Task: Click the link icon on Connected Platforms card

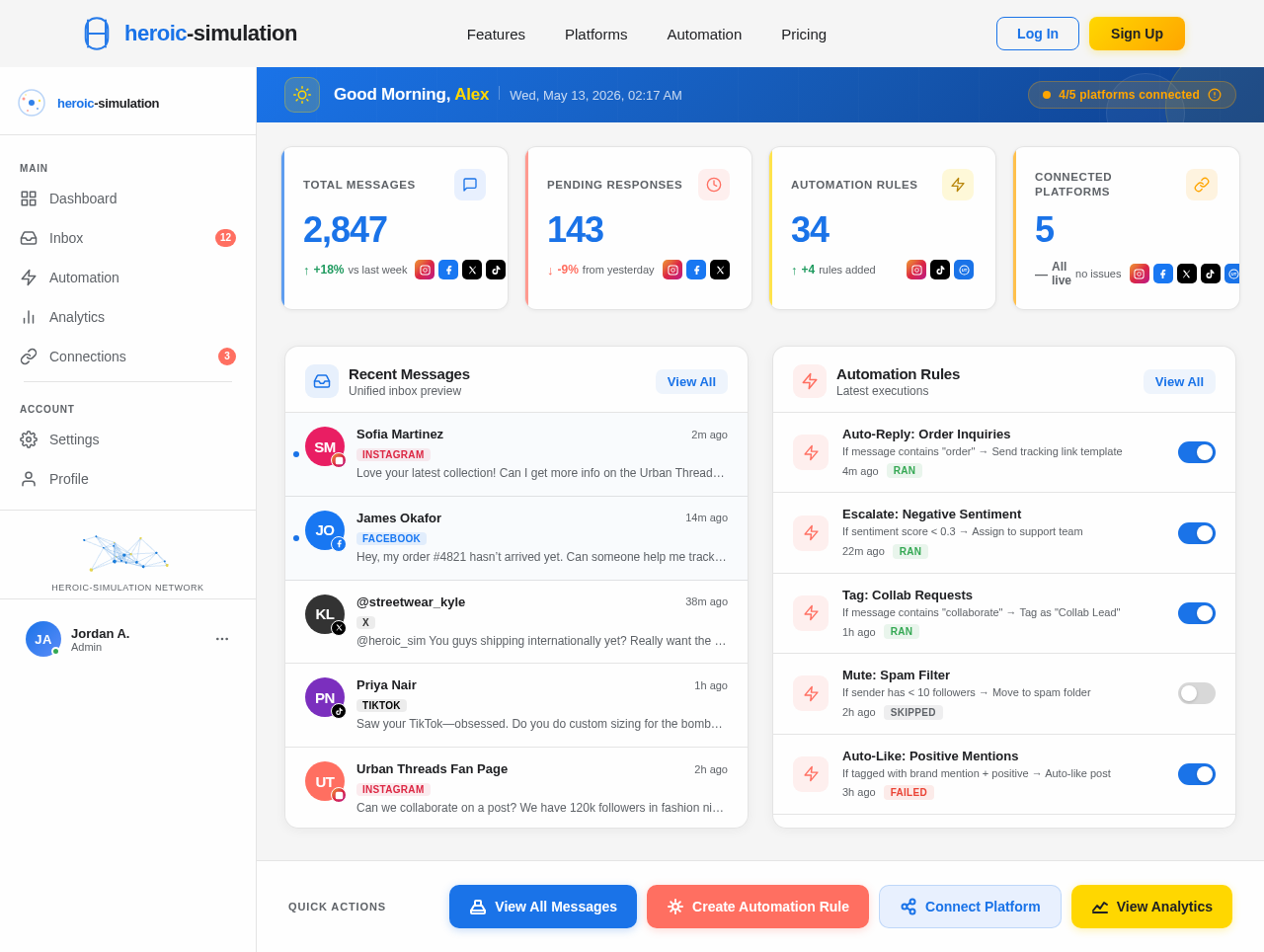Action: pyautogui.click(x=1202, y=185)
